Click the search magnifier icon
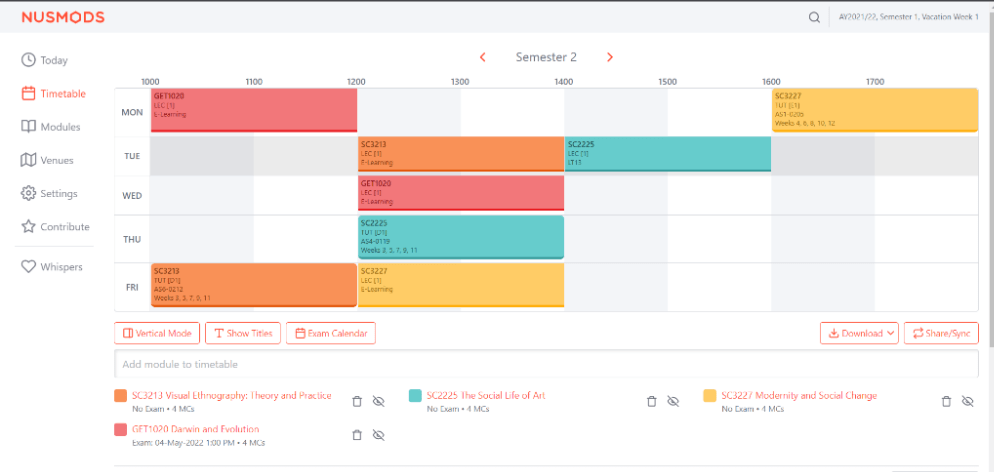Image resolution: width=994 pixels, height=472 pixels. tap(815, 17)
